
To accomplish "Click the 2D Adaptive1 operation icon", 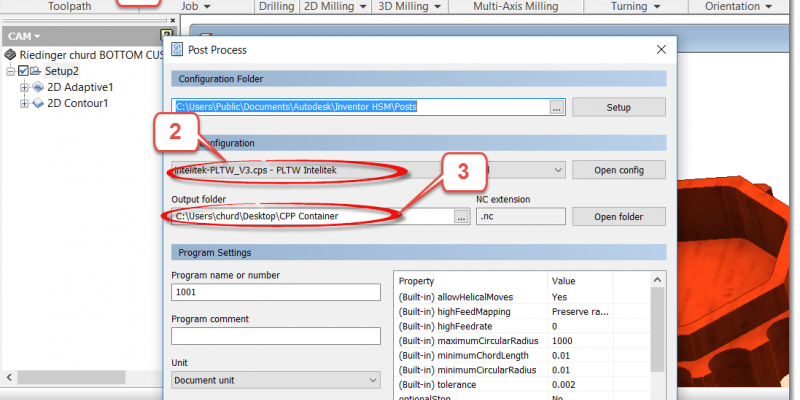I will [39, 87].
